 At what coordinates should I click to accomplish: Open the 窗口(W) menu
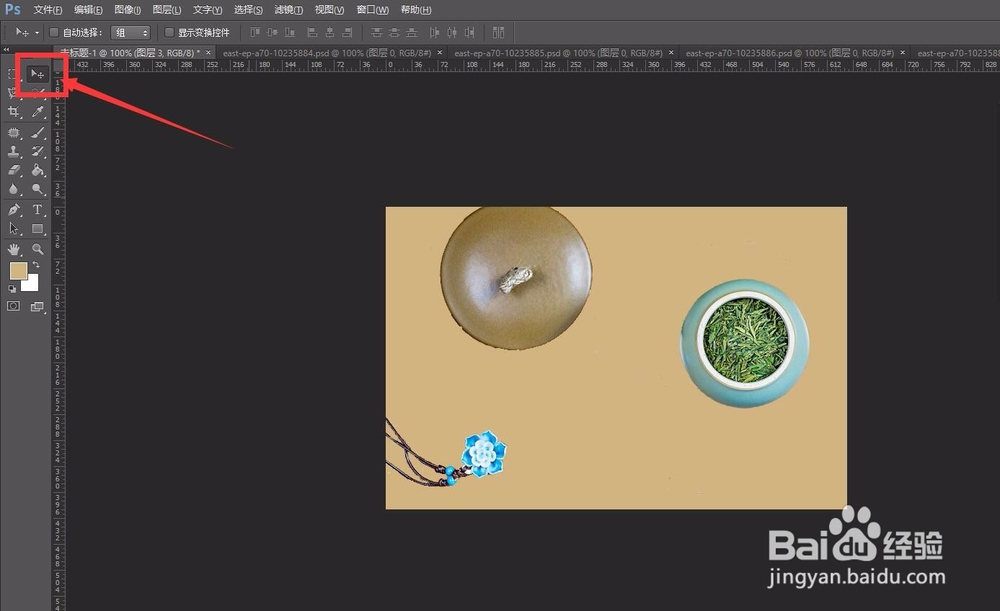[372, 10]
